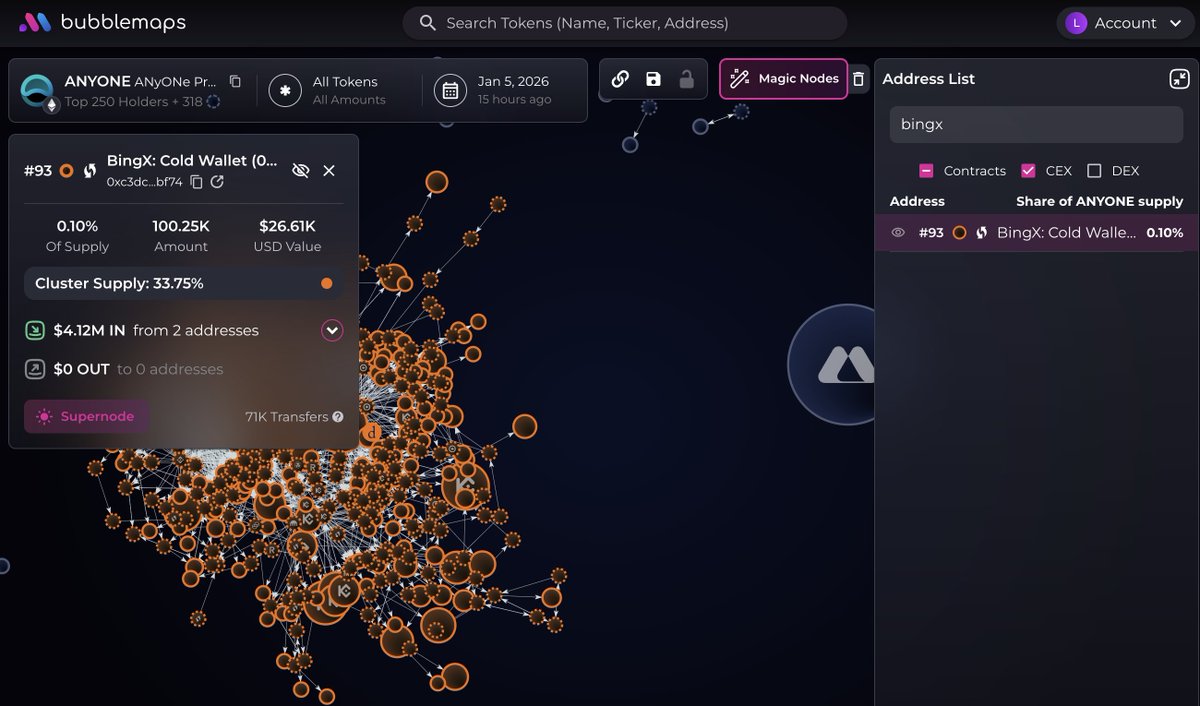Toggle the Contracts checkbox
This screenshot has height=706, width=1200.
pyautogui.click(x=926, y=171)
